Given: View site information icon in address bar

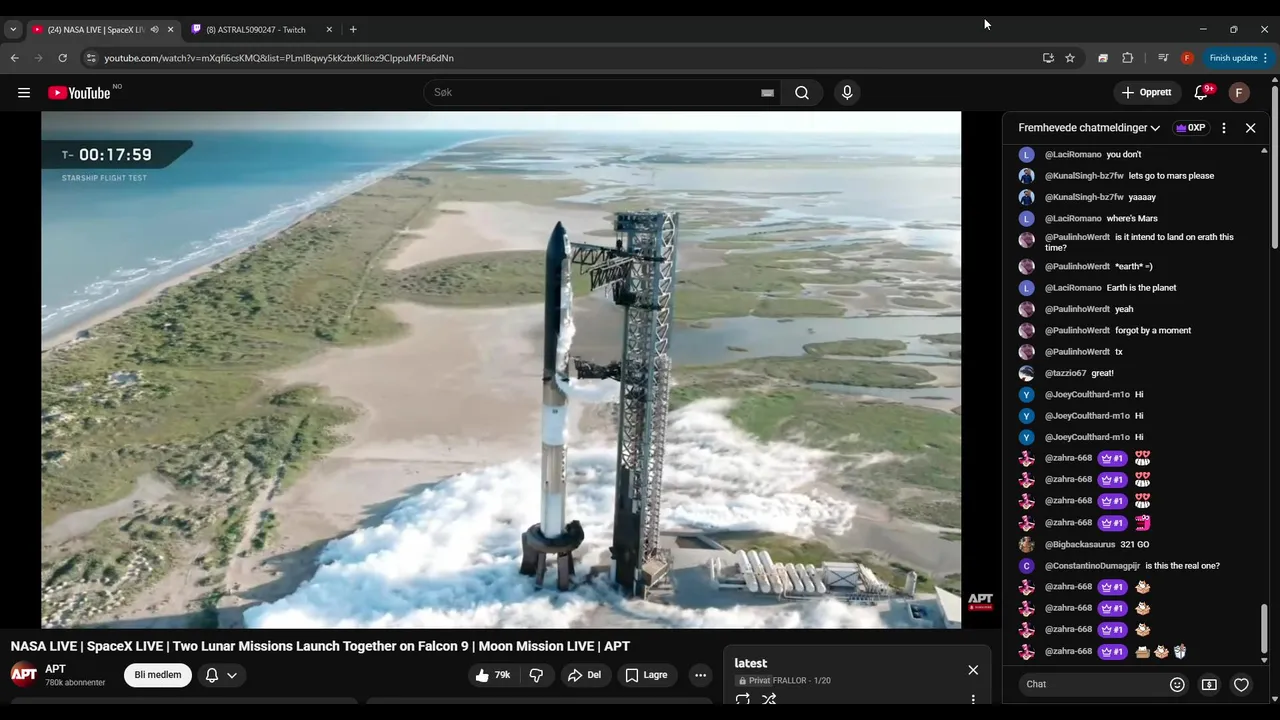Looking at the screenshot, I should pyautogui.click(x=91, y=58).
